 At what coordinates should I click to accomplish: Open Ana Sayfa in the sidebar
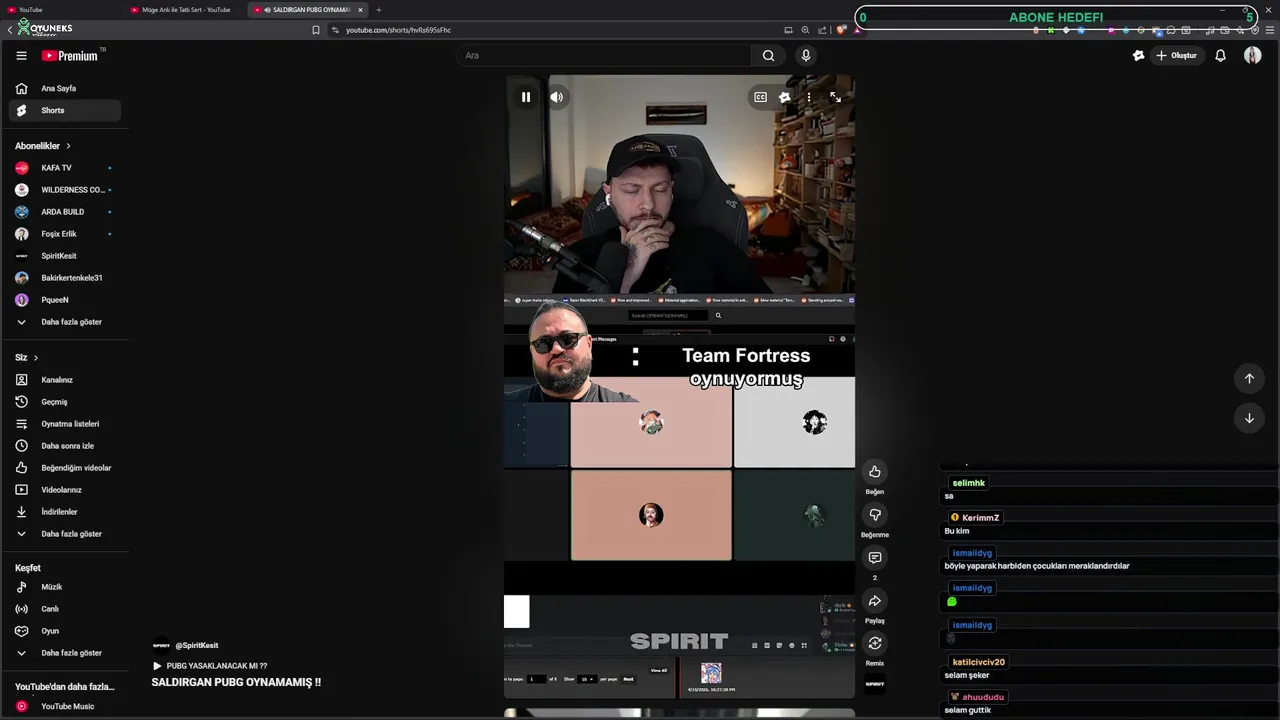click(x=65, y=88)
